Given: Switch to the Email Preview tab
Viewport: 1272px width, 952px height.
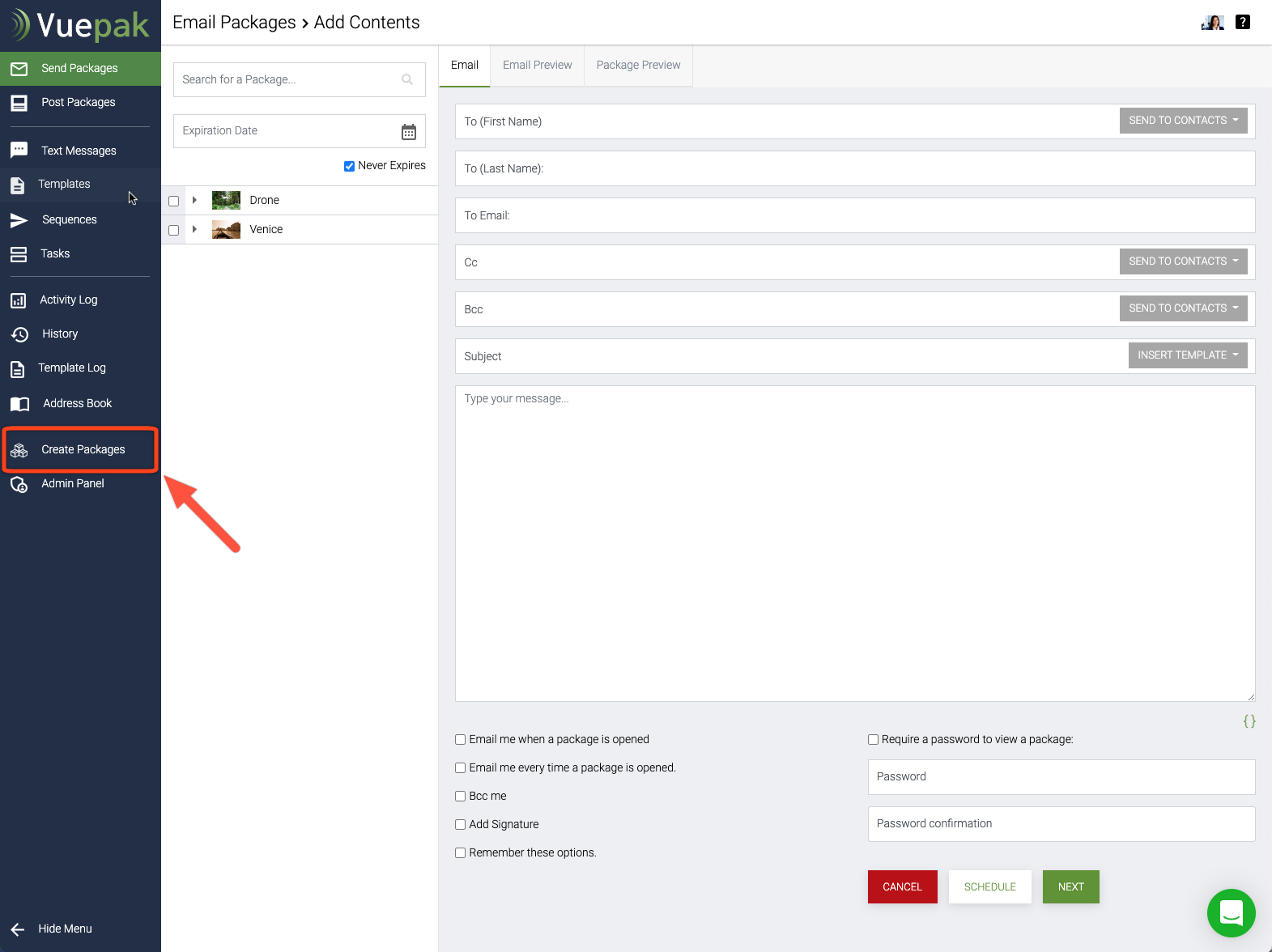Looking at the screenshot, I should 537,65.
